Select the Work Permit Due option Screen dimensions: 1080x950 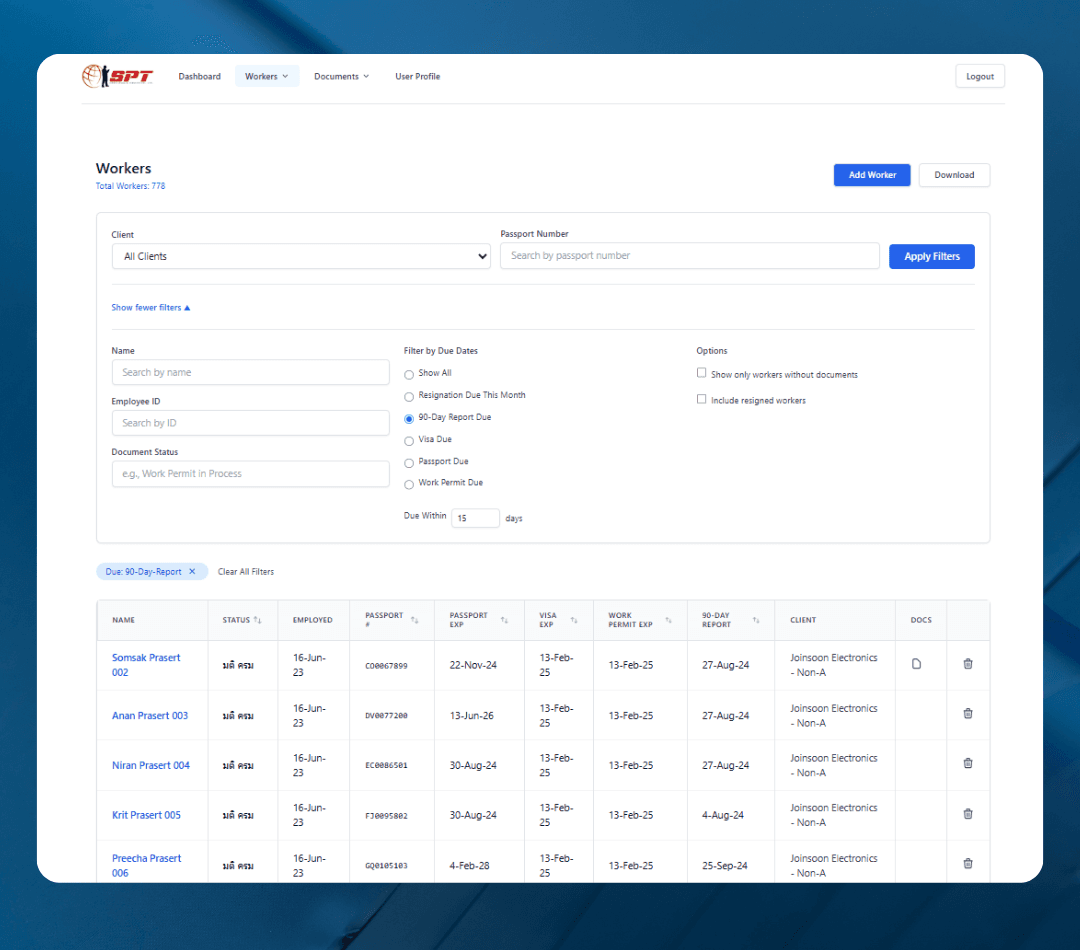click(409, 485)
